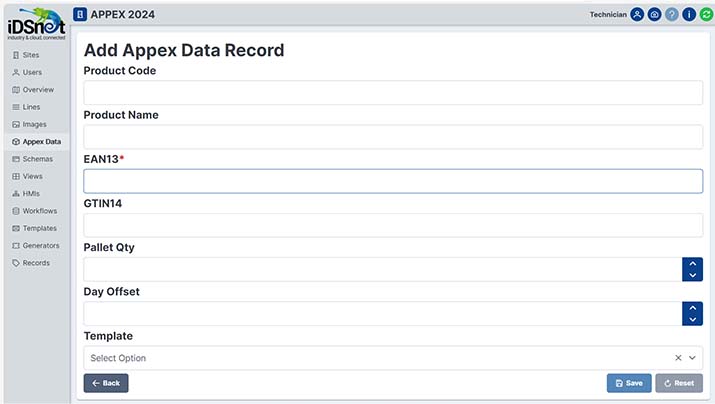Click the Save button
Viewport: 715px width, 404px height.
pos(629,383)
